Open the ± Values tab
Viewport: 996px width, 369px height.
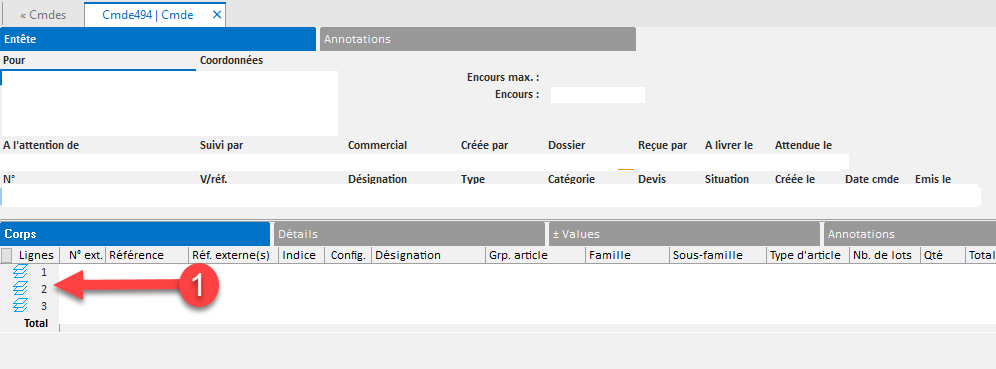coord(683,234)
